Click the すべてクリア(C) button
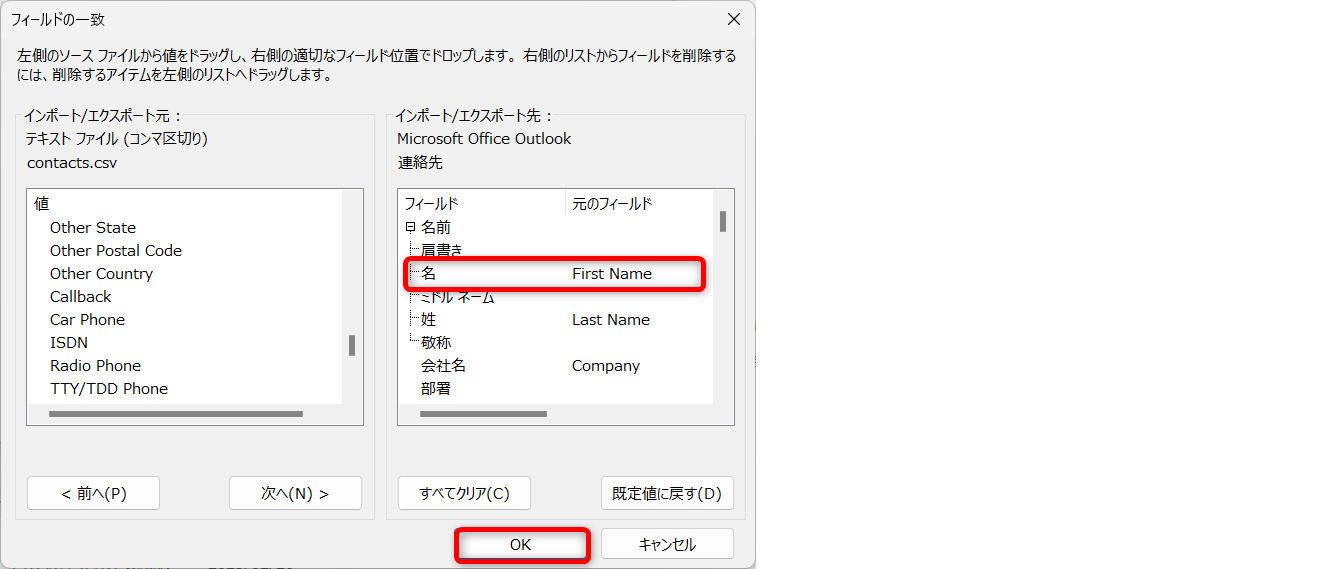Viewport: 1344px width, 569px height. [x=464, y=493]
